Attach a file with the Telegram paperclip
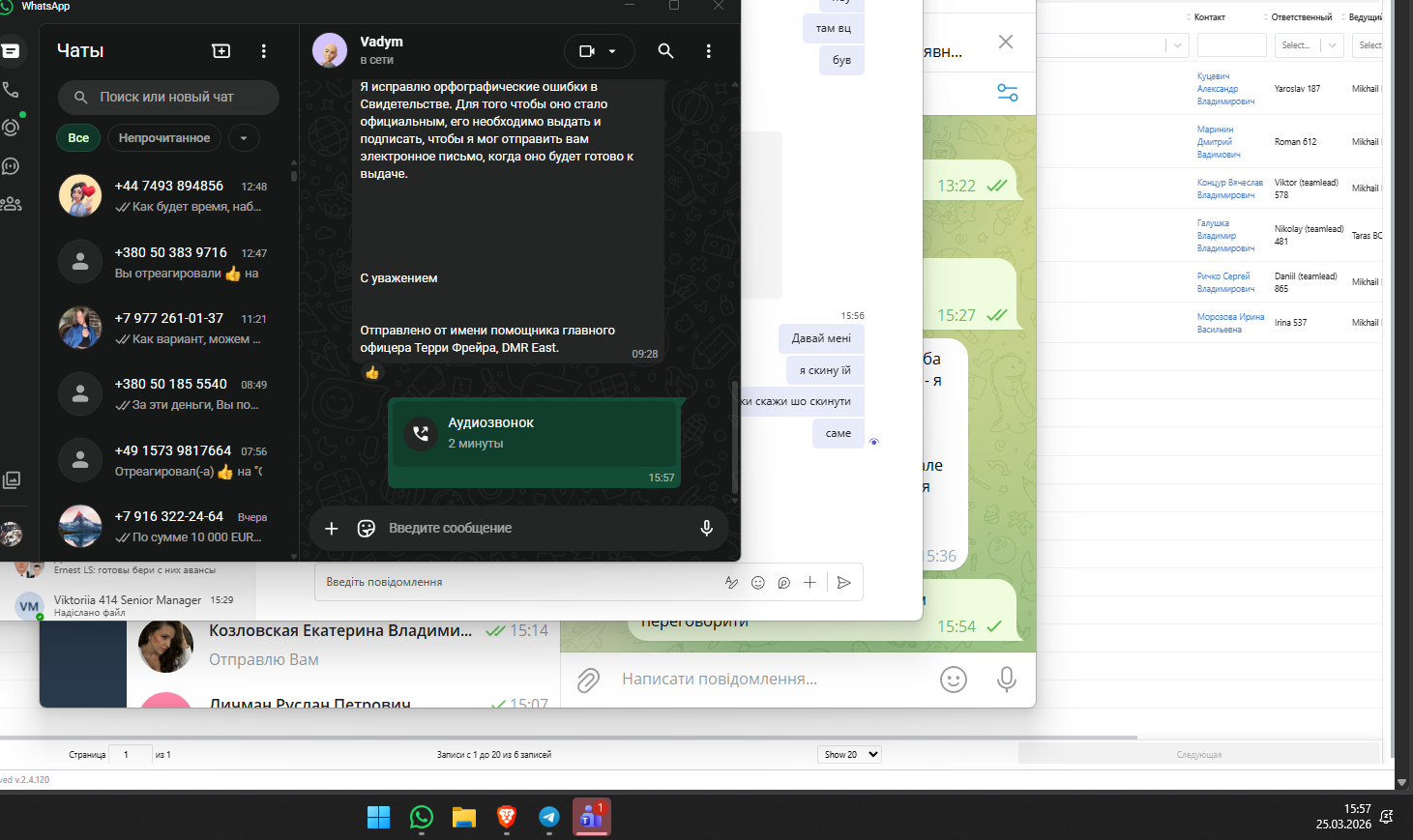 tap(588, 681)
